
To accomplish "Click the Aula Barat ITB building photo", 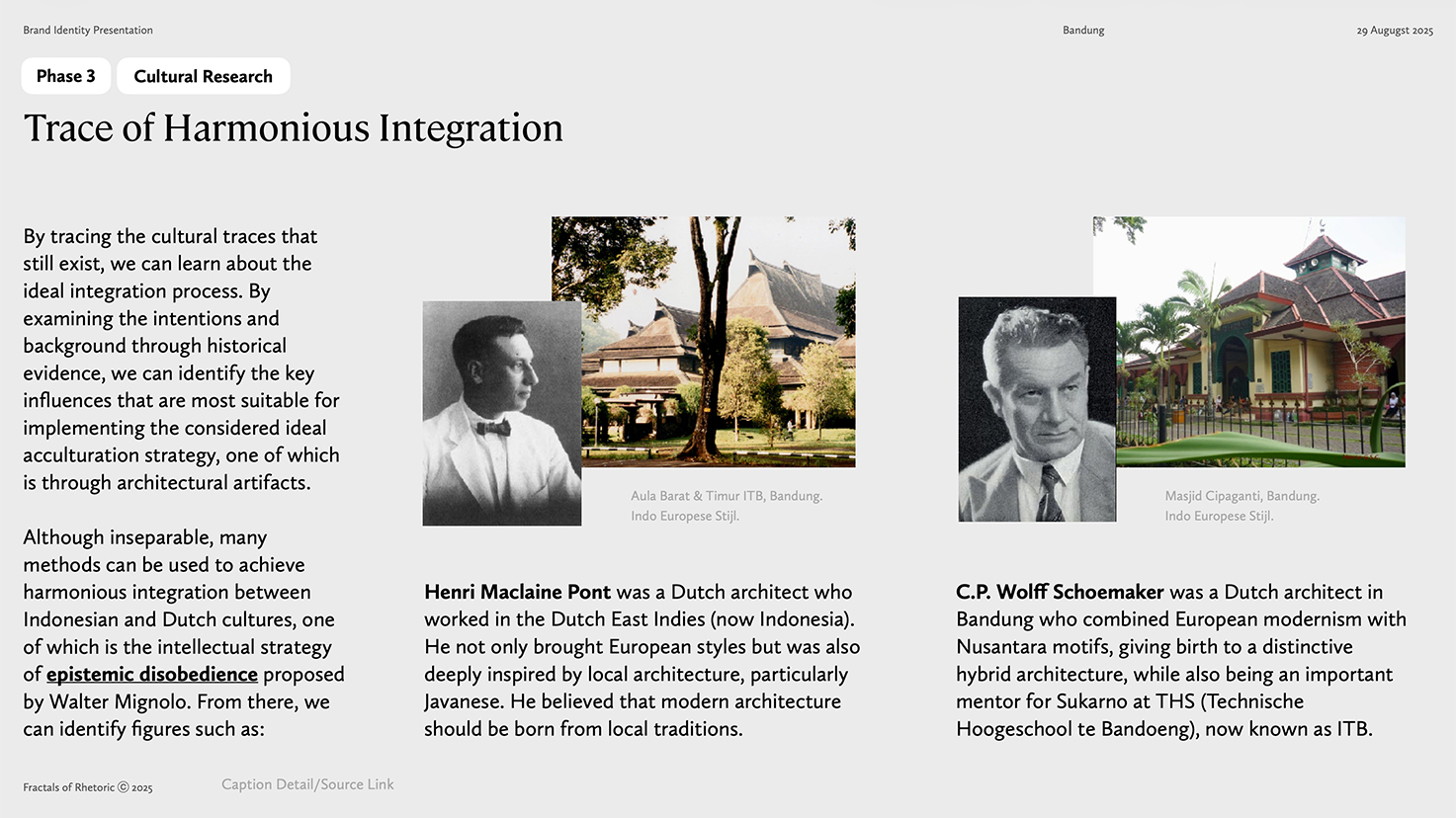I will [718, 341].
